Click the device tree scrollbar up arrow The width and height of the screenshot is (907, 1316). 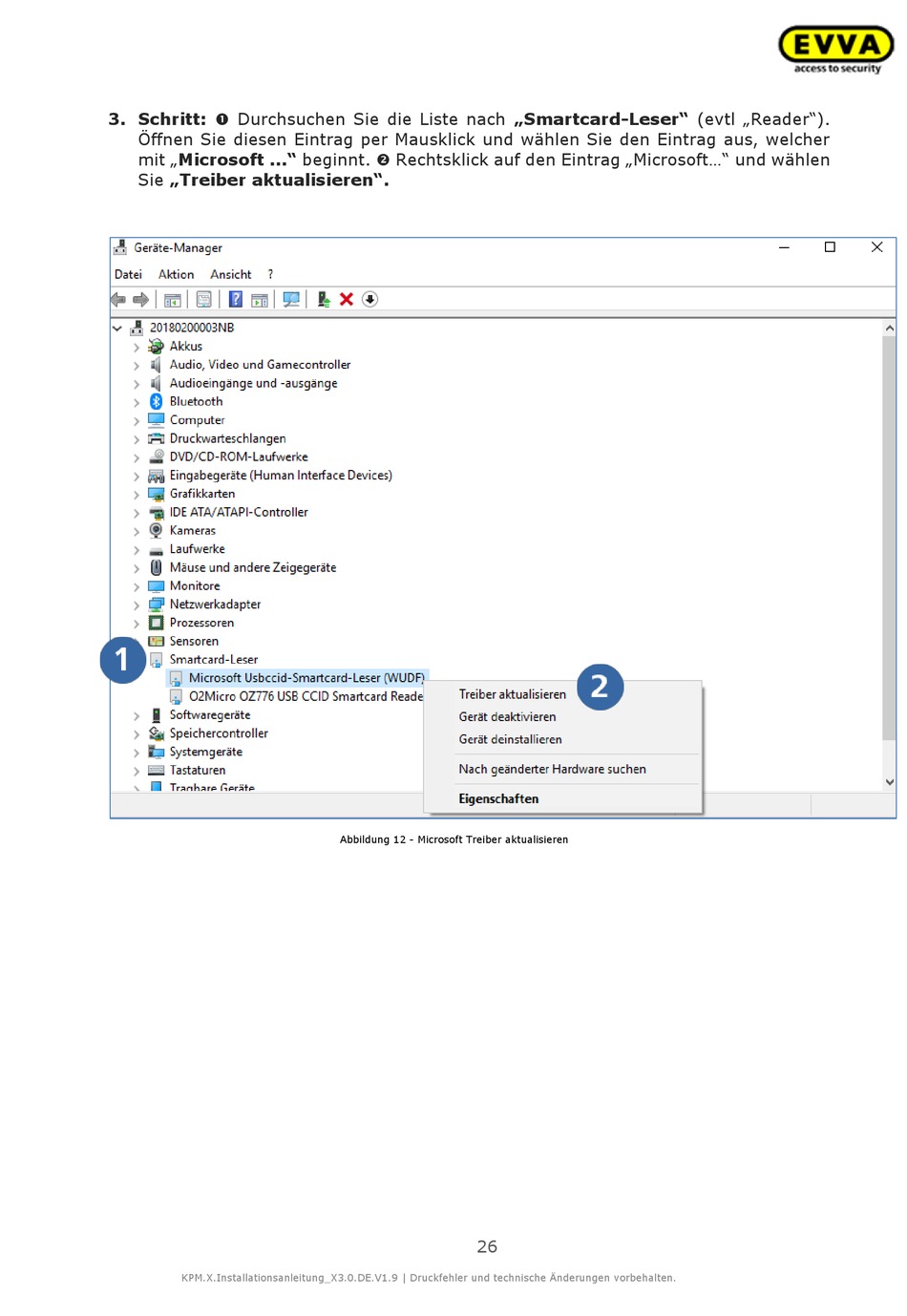[890, 329]
